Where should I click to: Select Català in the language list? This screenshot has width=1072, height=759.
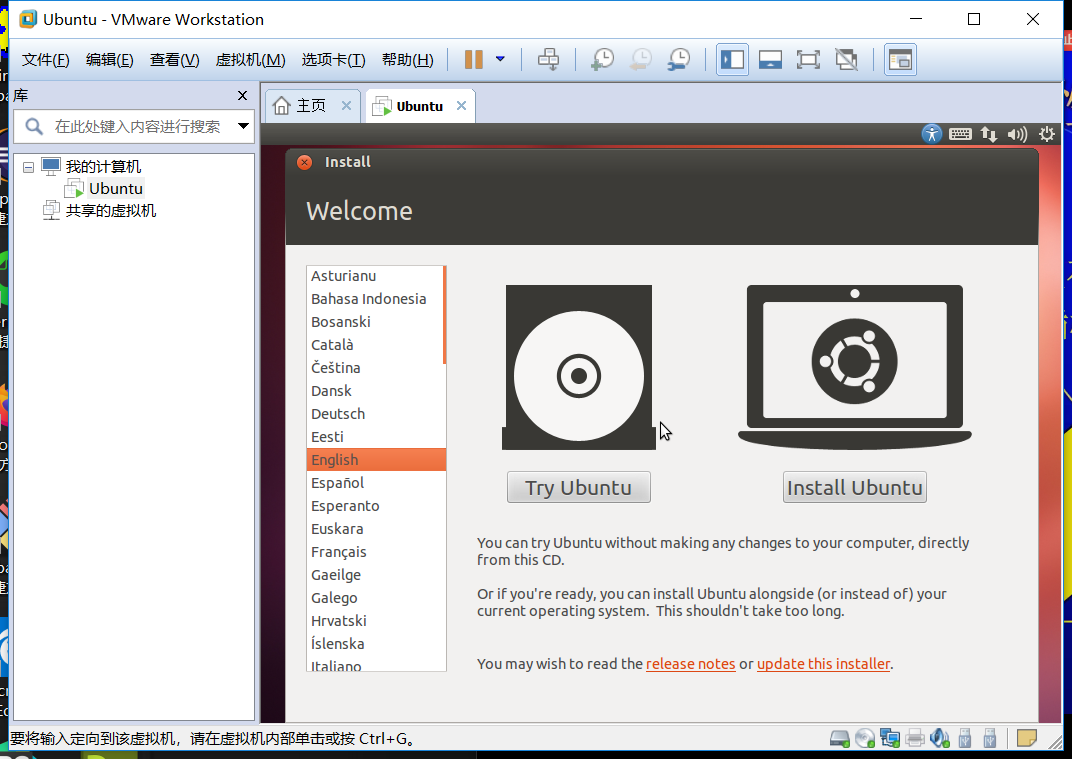coord(375,345)
